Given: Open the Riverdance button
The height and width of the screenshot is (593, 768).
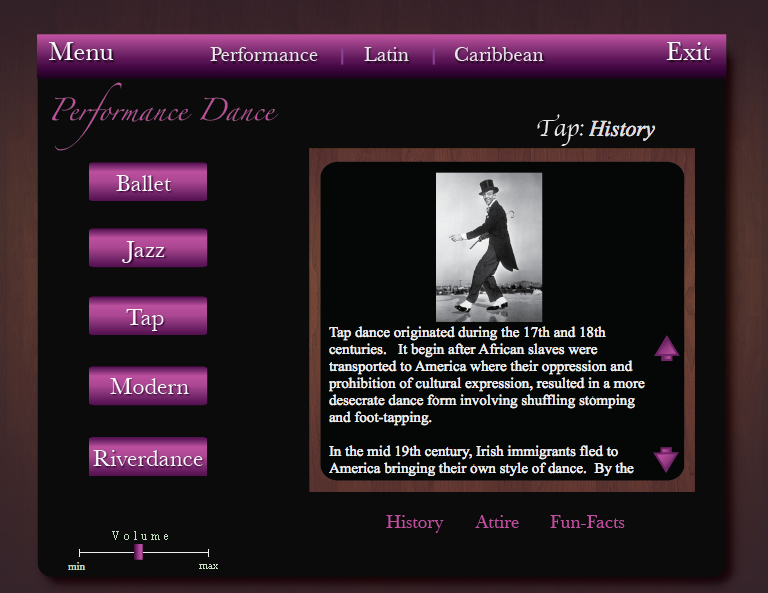Looking at the screenshot, I should [x=148, y=457].
